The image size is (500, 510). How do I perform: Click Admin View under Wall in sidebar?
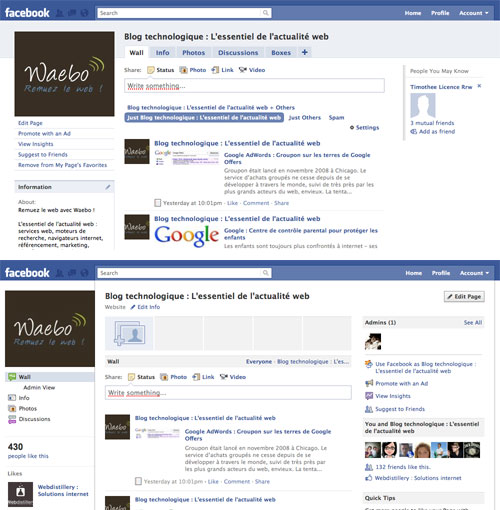coord(39,388)
